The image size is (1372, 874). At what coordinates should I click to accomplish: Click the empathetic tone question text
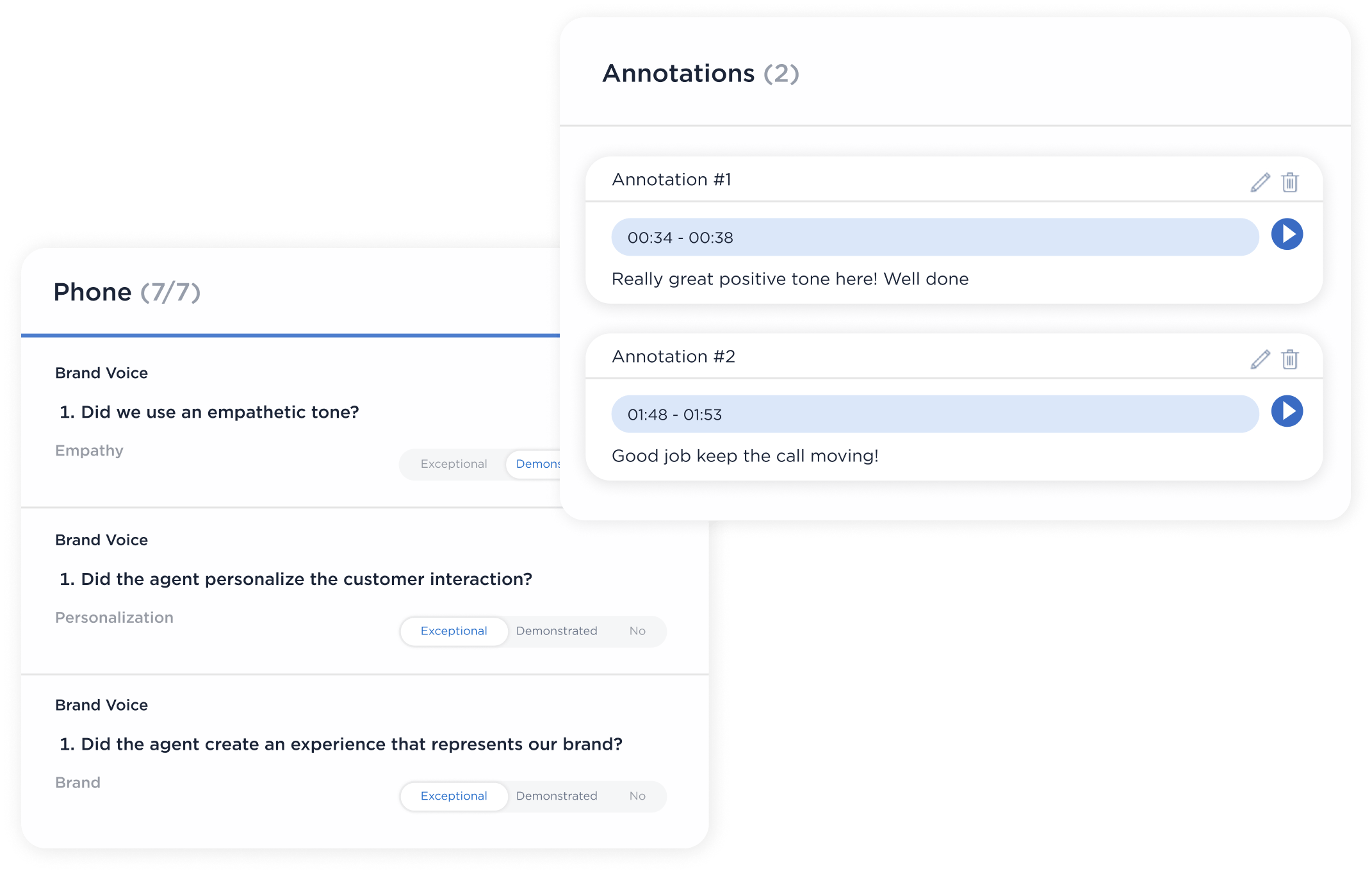click(x=209, y=412)
